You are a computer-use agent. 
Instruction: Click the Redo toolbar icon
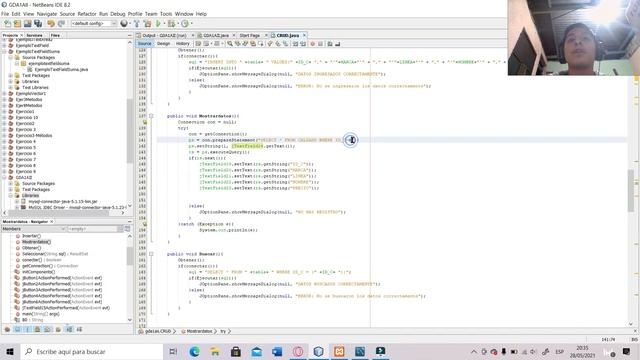pyautogui.click(x=61, y=24)
